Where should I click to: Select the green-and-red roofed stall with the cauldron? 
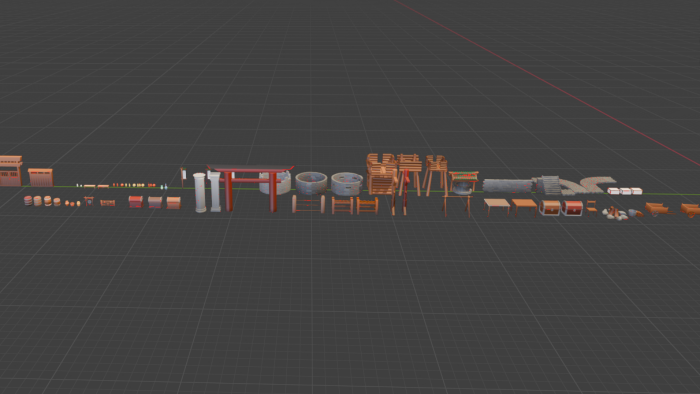[x=463, y=182]
